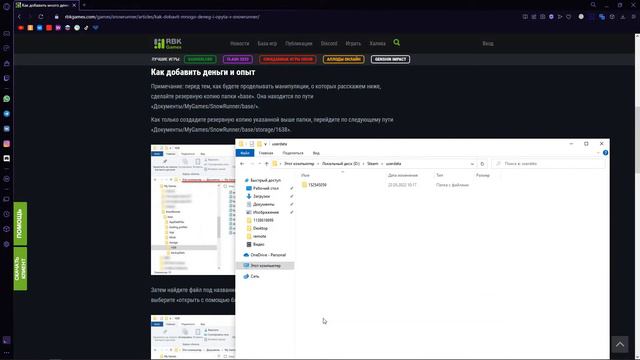640x360 pixels.
Task: Close the browser tab 'Как добавить много денег'
Action: pos(74,5)
